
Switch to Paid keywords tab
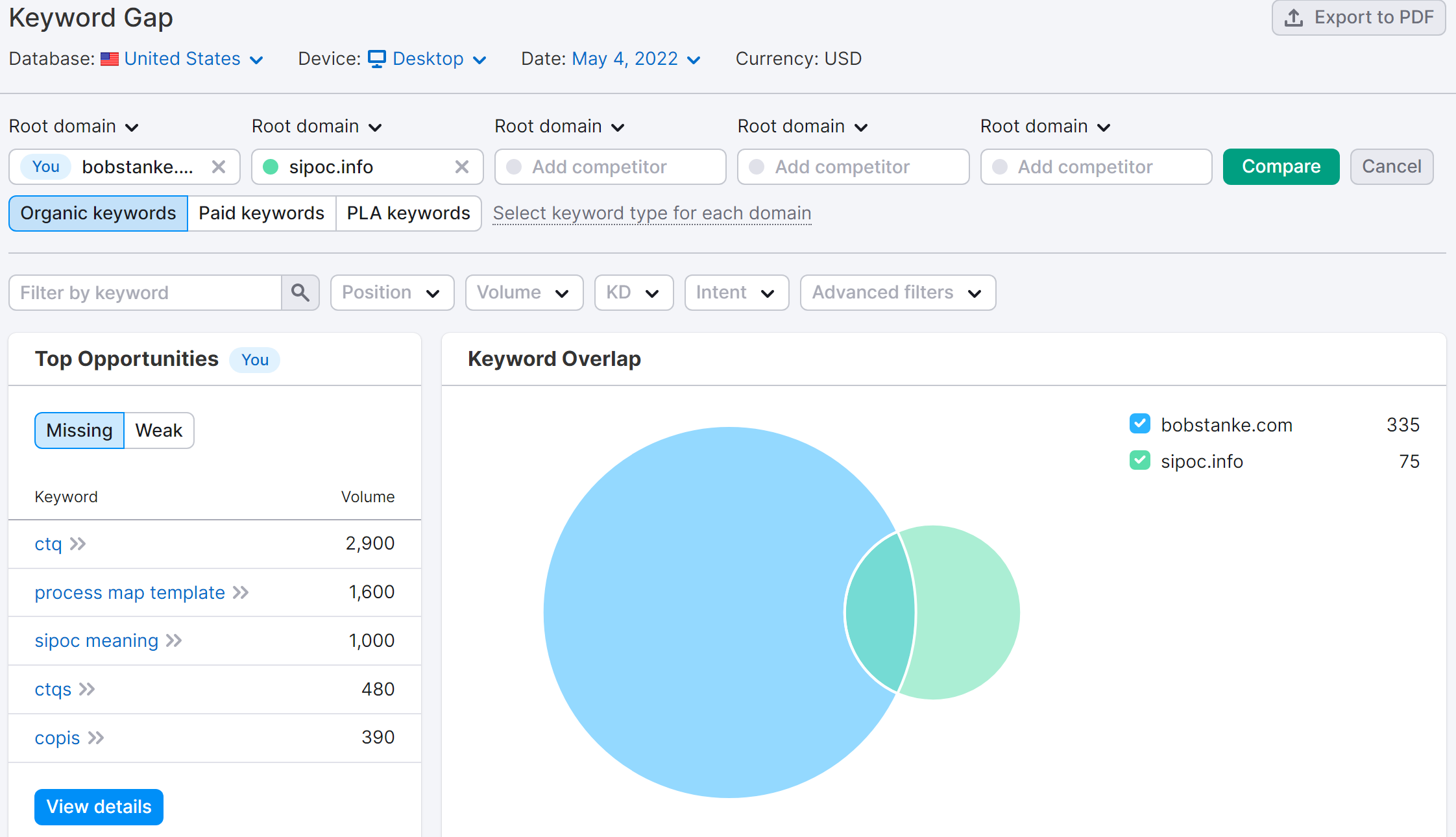click(x=261, y=213)
